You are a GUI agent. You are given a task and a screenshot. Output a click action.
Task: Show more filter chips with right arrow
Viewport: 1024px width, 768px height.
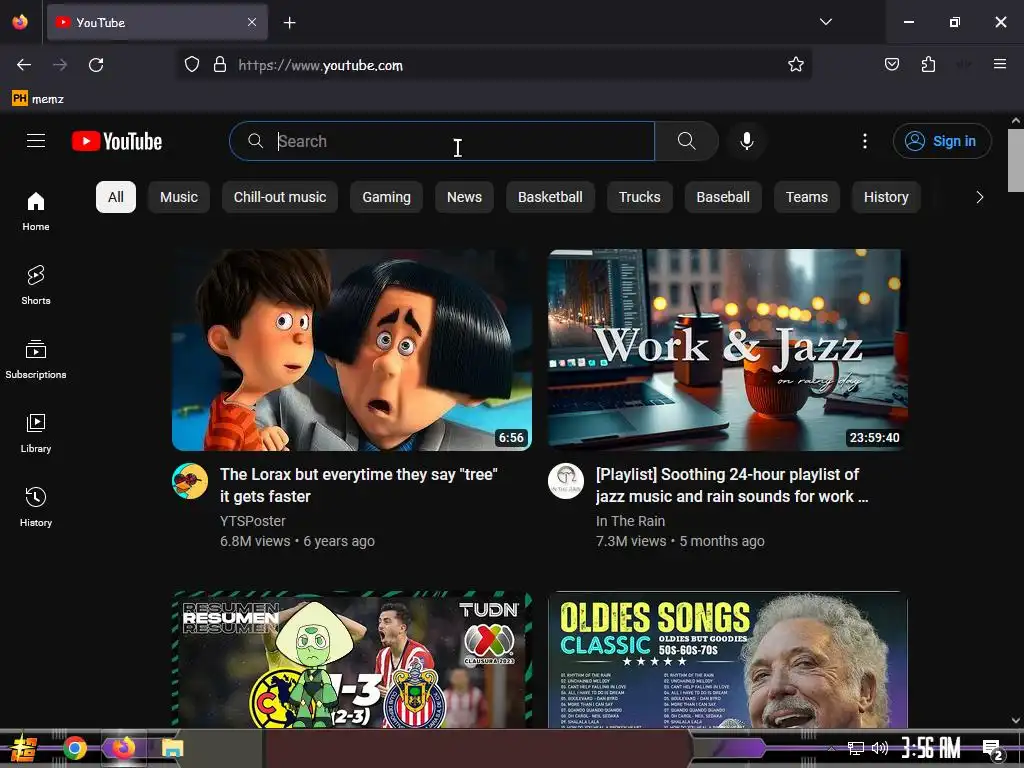point(979,197)
